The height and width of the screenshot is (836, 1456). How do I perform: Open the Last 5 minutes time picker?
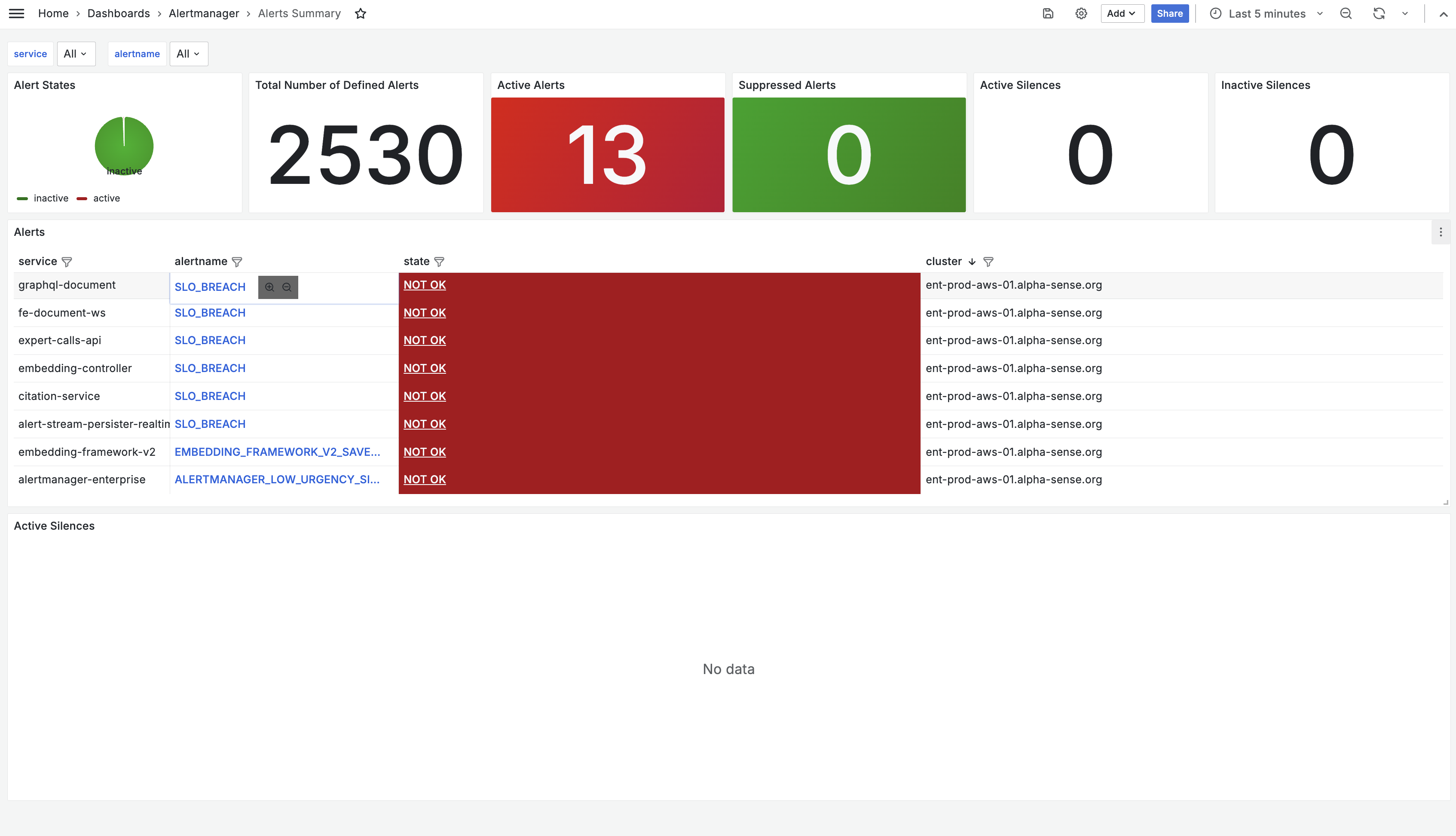tap(1266, 13)
